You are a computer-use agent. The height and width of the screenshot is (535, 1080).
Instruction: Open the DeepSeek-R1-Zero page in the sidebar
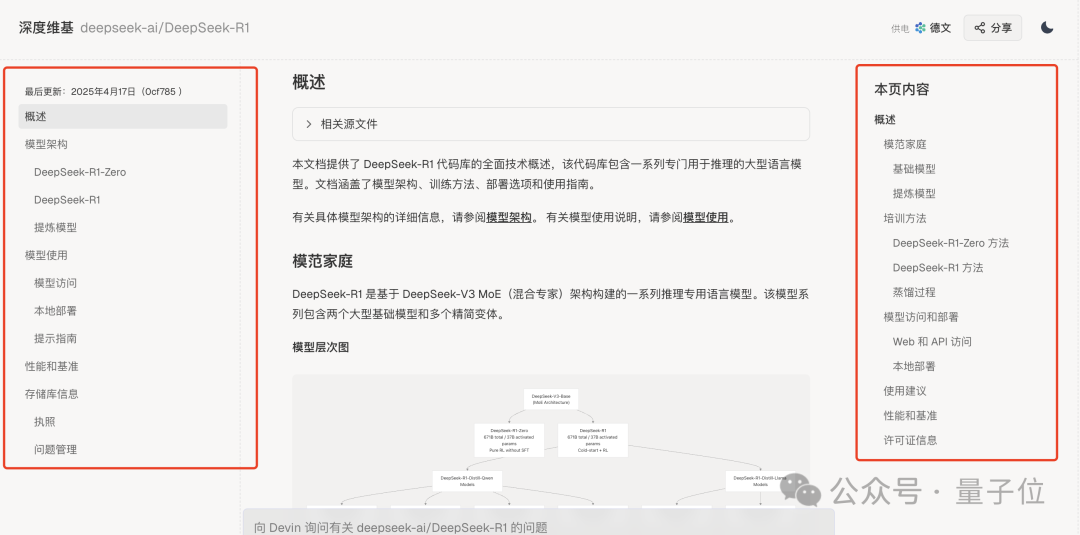(80, 172)
